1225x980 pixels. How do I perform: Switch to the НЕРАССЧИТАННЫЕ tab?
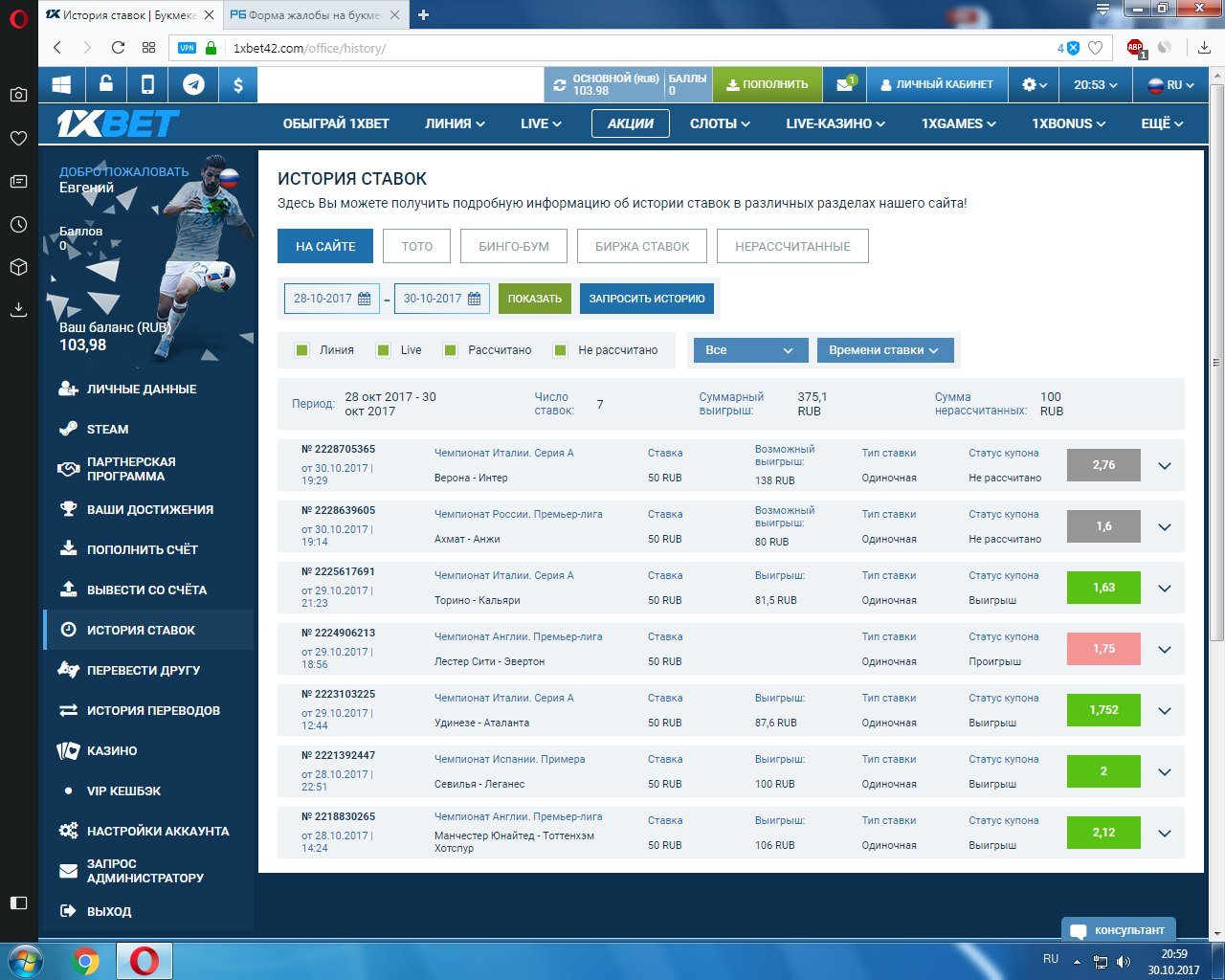[792, 246]
